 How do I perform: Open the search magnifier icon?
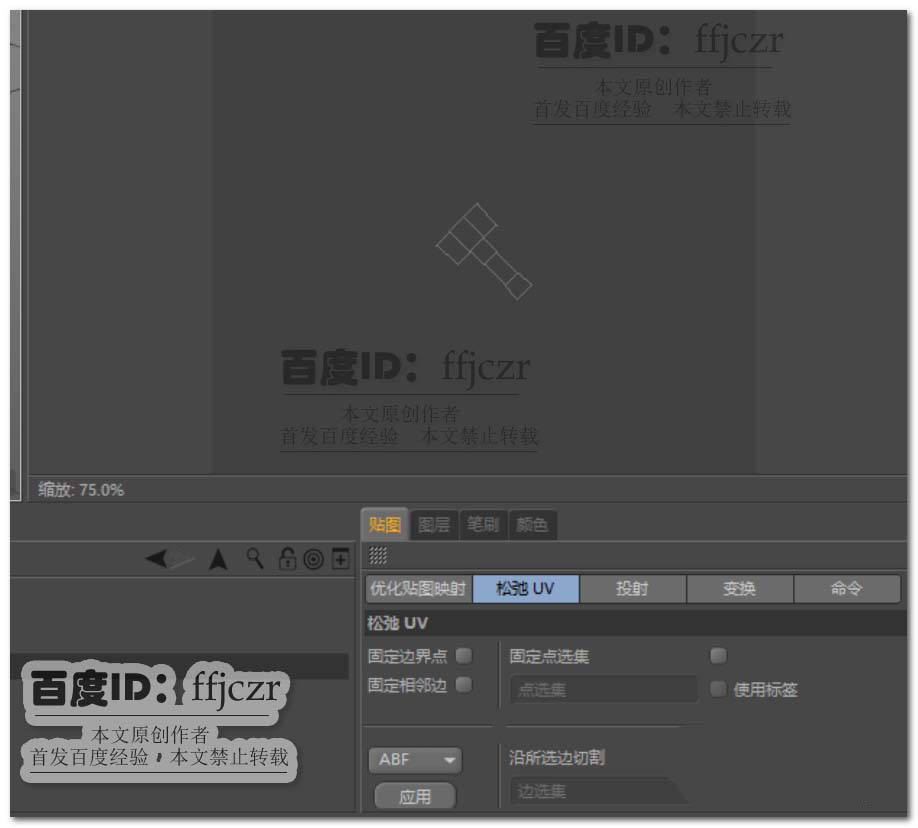[x=255, y=558]
